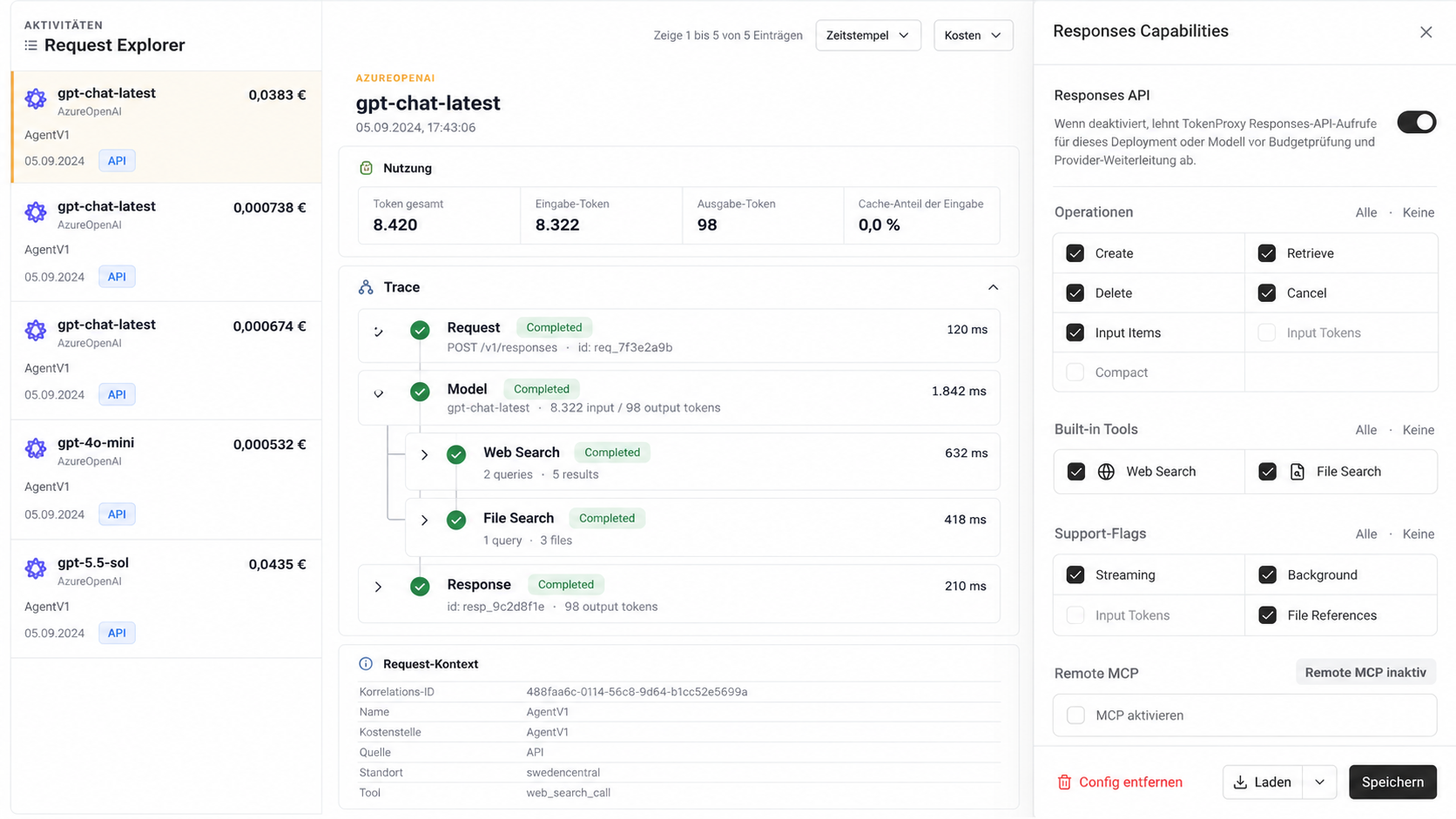Open the Zeitstempel sort dropdown
This screenshot has height=819, width=1456.
(x=868, y=36)
